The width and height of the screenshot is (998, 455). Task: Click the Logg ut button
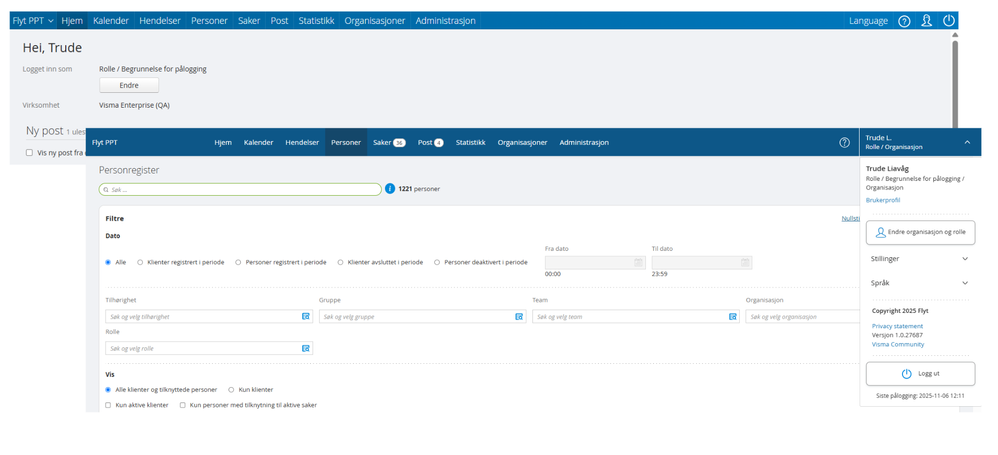tap(920, 374)
